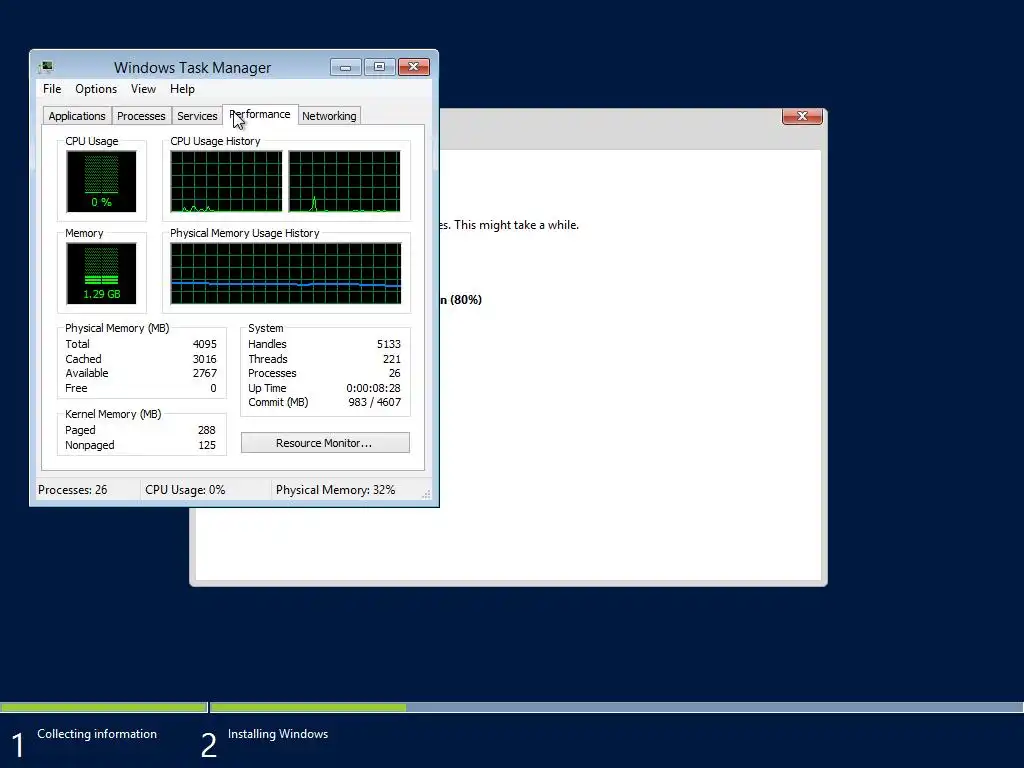Screen dimensions: 1024x768
Task: Click the Collecting information progress bar
Action: tap(103, 707)
